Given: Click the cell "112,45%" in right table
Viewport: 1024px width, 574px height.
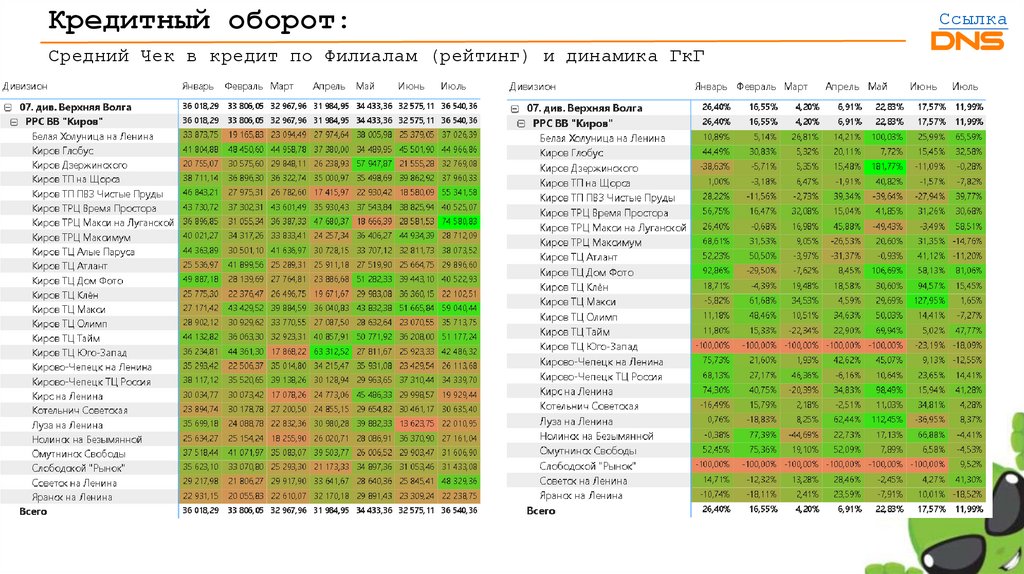Looking at the screenshot, I should click(885, 421).
